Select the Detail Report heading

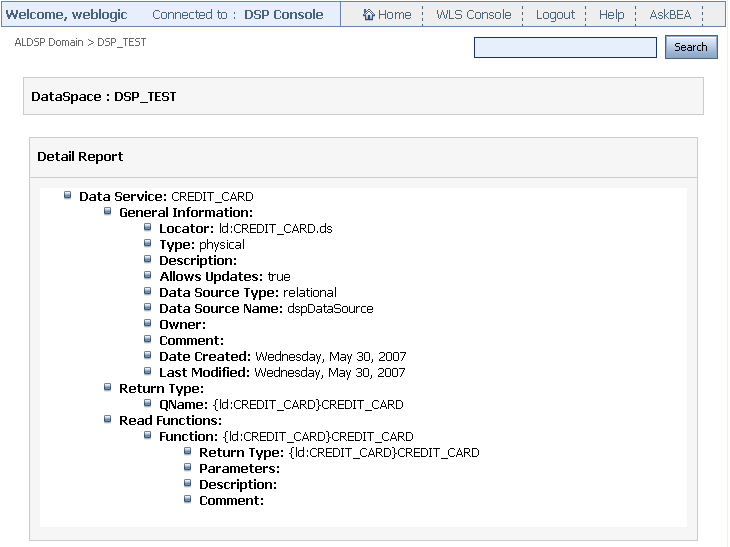pyautogui.click(x=80, y=156)
